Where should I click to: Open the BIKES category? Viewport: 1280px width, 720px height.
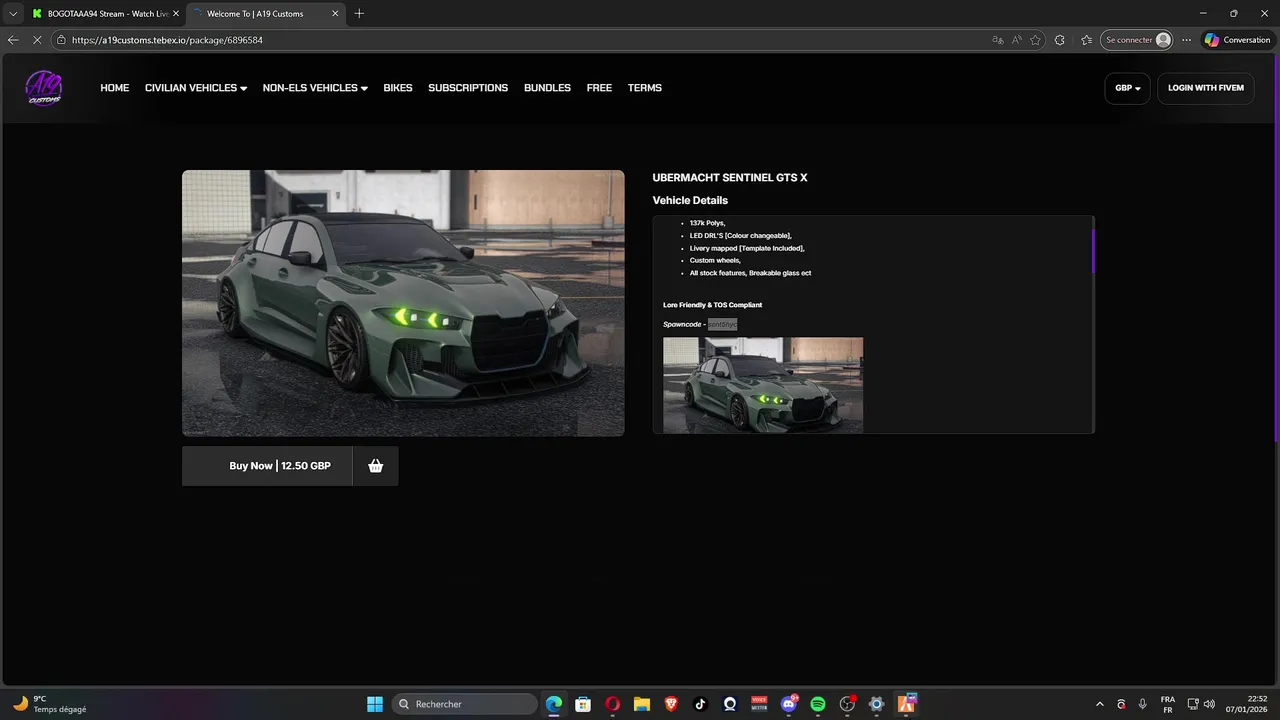(x=398, y=88)
